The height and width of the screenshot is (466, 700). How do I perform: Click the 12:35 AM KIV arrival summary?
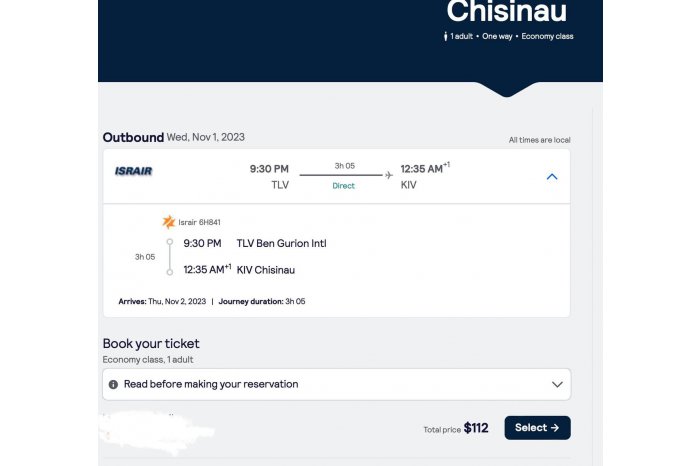coord(424,176)
